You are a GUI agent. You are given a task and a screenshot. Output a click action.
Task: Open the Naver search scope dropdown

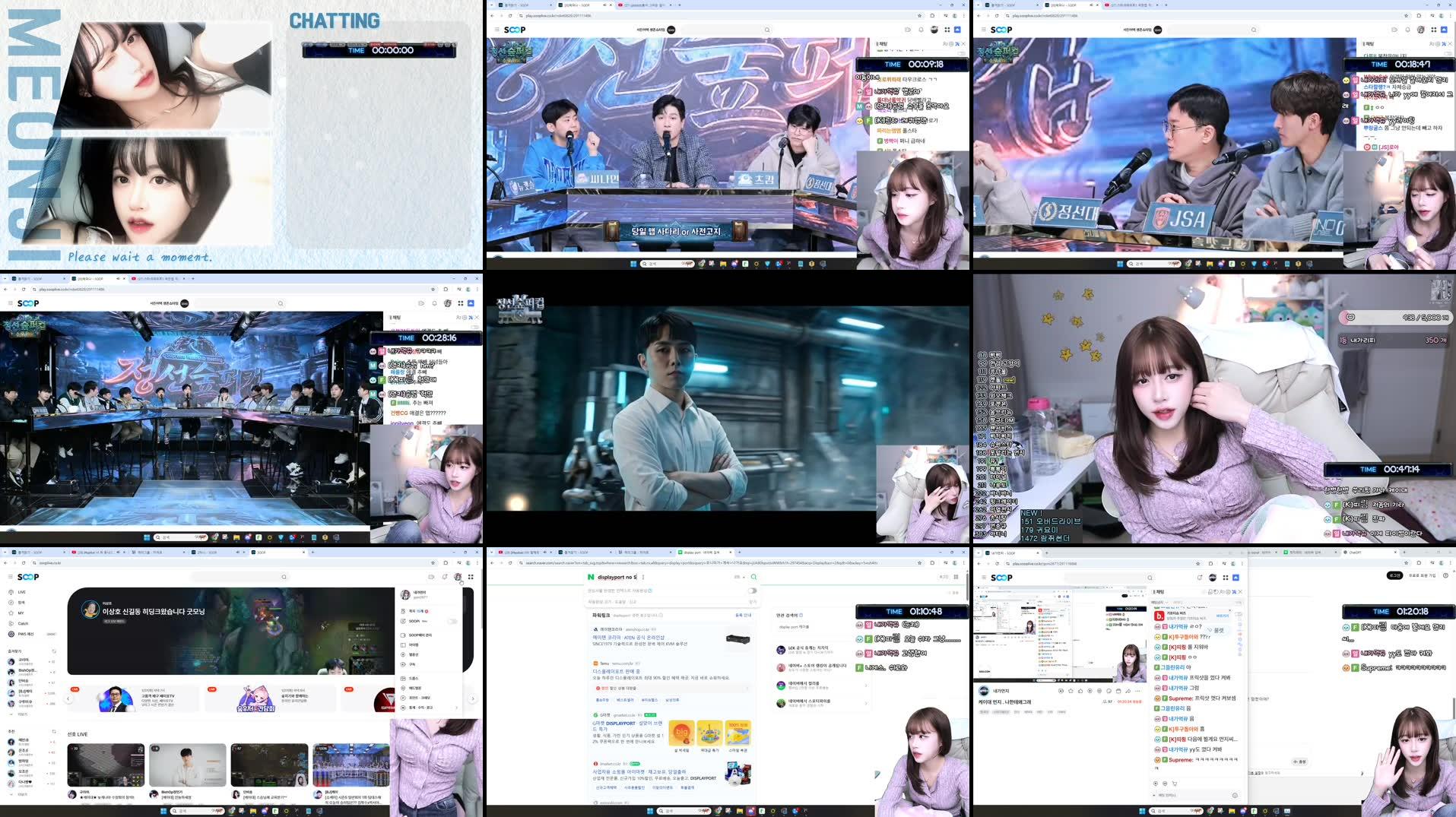tap(740, 578)
